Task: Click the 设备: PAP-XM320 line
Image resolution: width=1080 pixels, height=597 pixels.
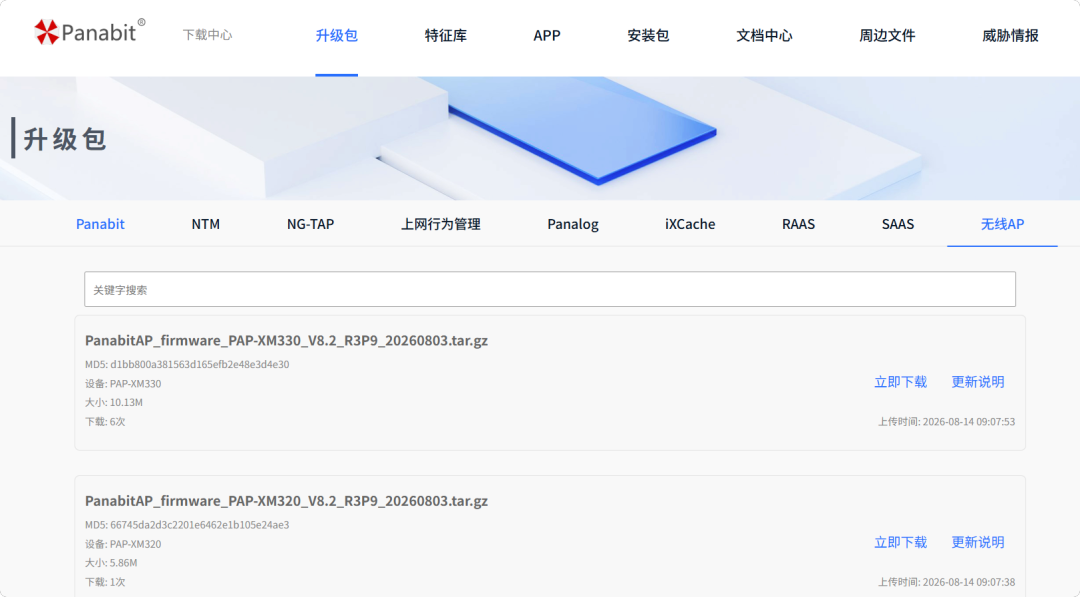Action: pyautogui.click(x=123, y=544)
